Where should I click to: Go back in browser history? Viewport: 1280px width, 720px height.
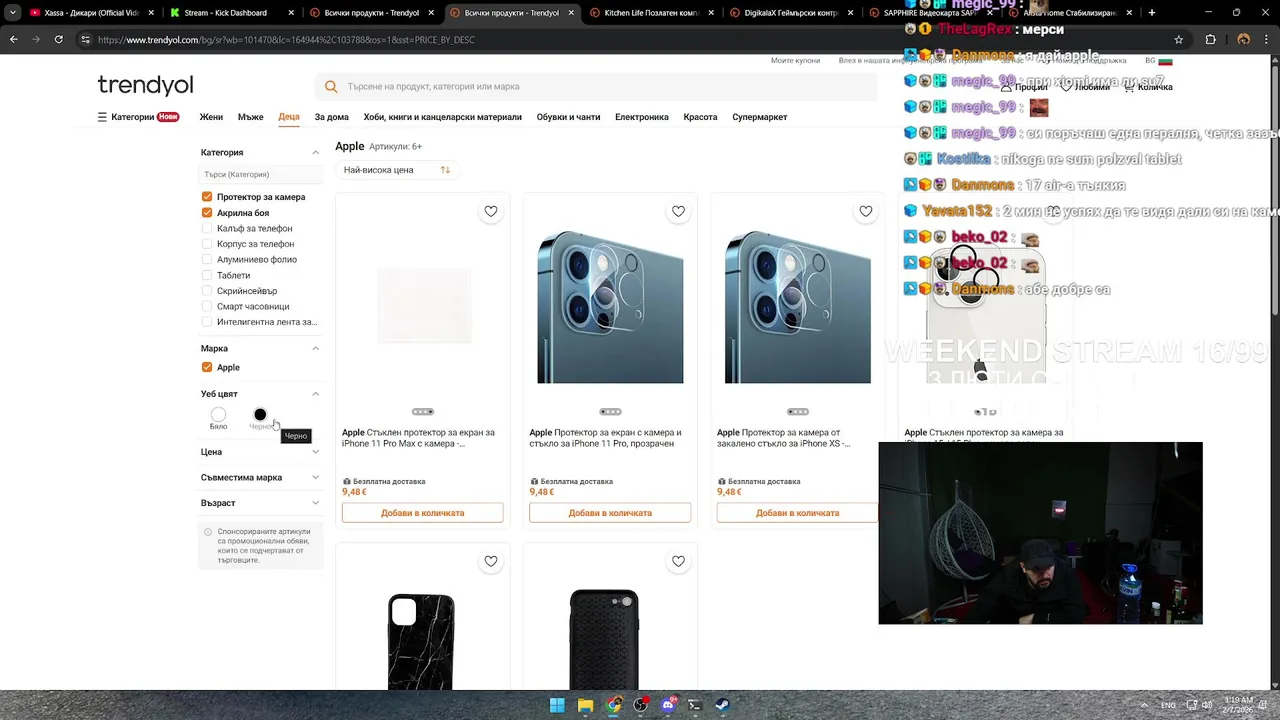click(14, 39)
